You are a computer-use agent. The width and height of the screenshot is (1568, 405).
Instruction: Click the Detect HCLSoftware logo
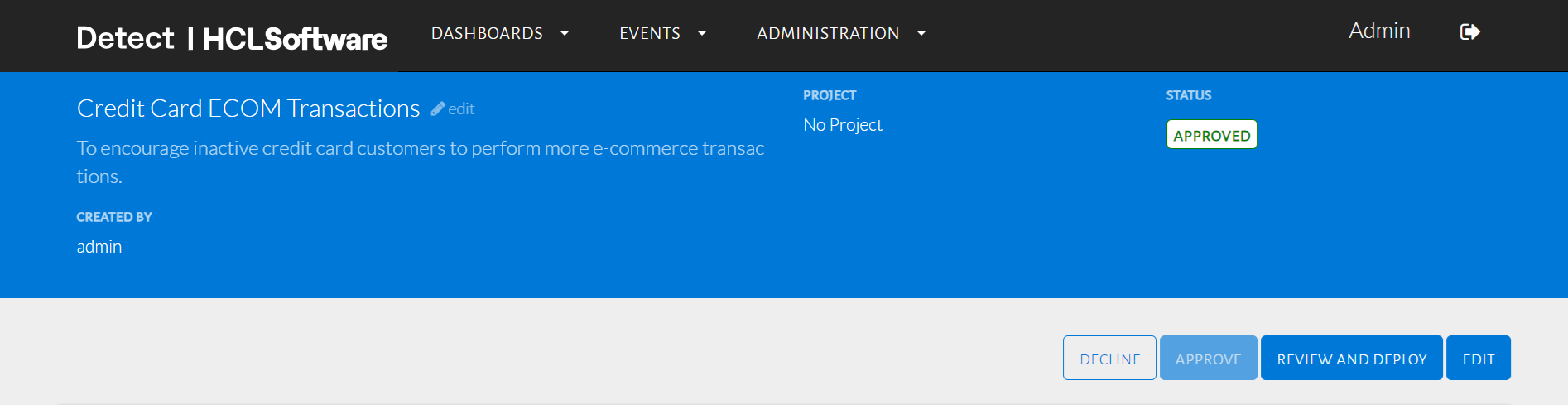point(232,38)
